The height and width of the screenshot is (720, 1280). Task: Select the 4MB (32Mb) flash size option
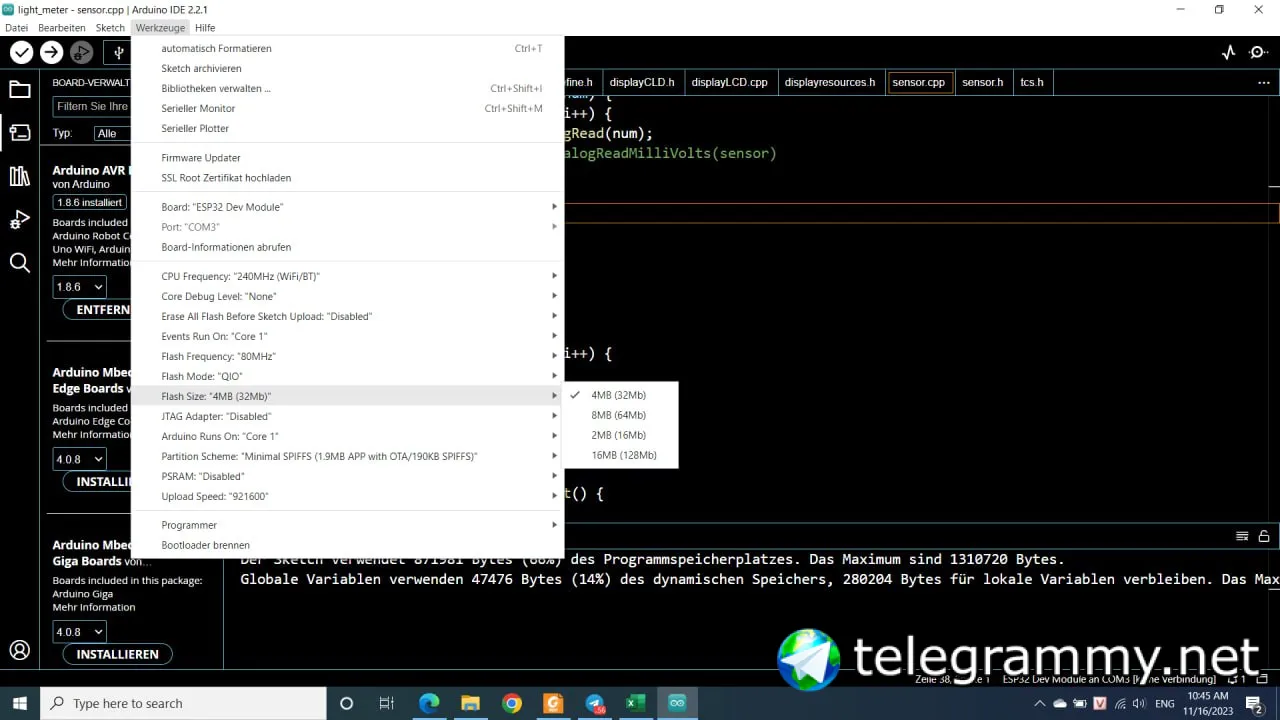click(x=621, y=395)
